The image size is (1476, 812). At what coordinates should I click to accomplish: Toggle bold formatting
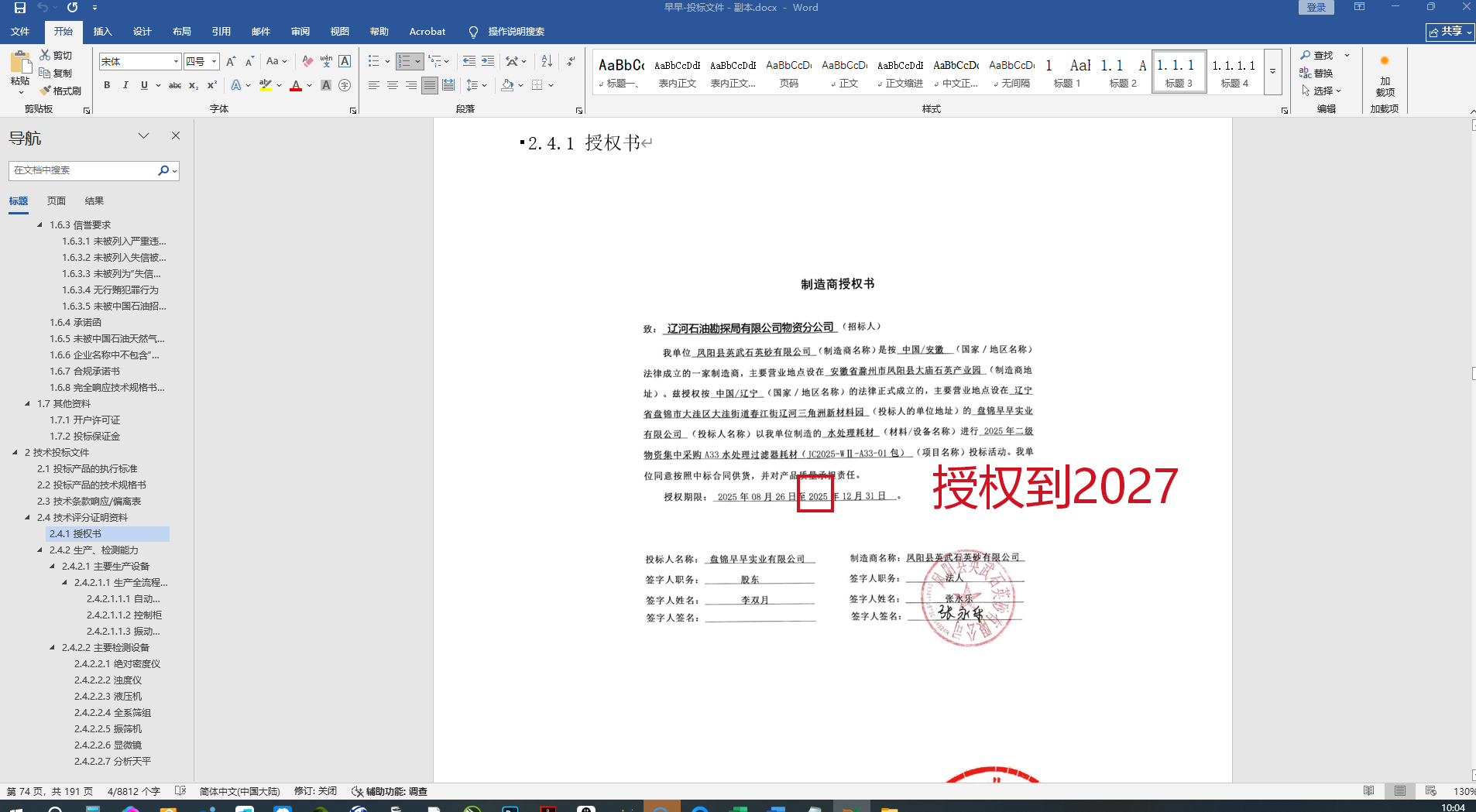(107, 85)
